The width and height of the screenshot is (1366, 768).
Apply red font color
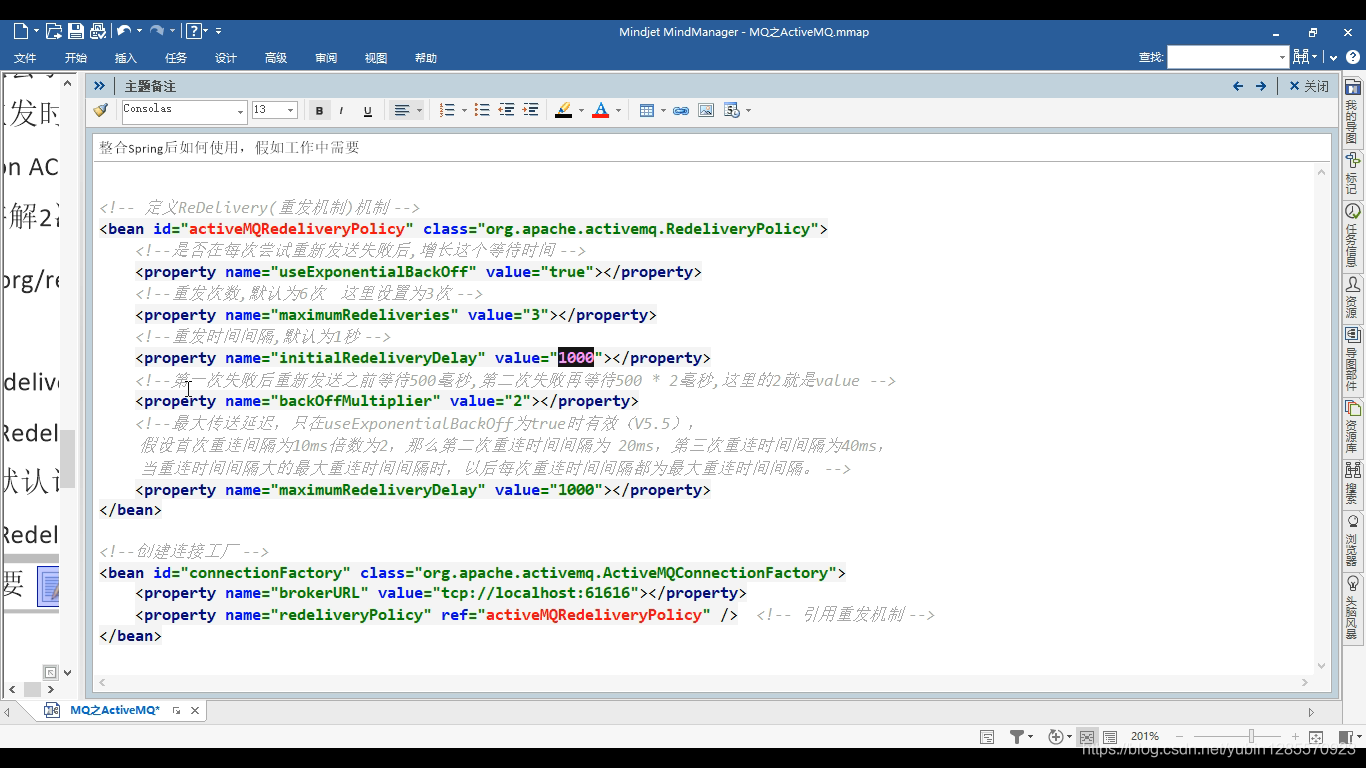[x=601, y=110]
